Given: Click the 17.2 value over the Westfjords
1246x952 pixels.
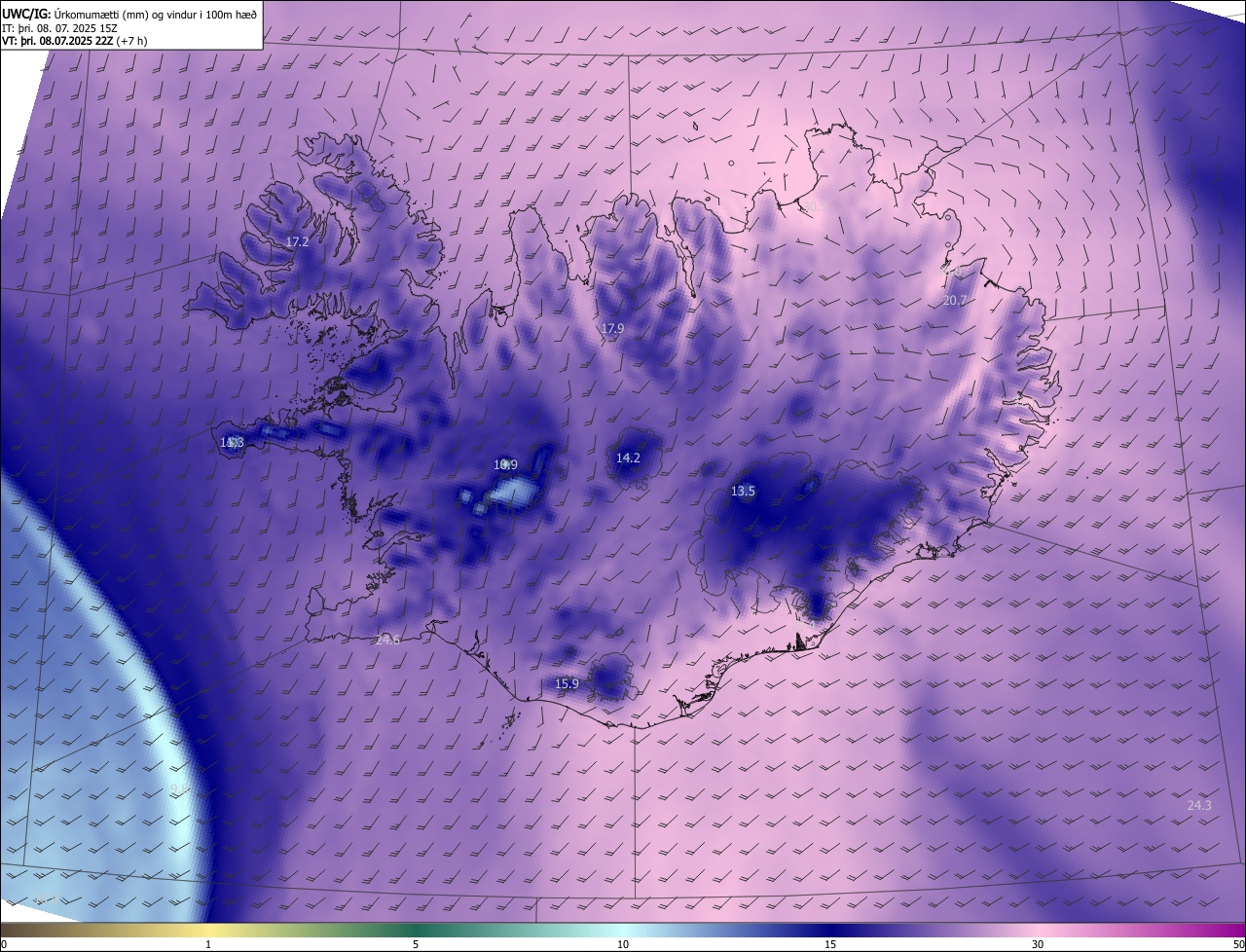Looking at the screenshot, I should click(297, 241).
